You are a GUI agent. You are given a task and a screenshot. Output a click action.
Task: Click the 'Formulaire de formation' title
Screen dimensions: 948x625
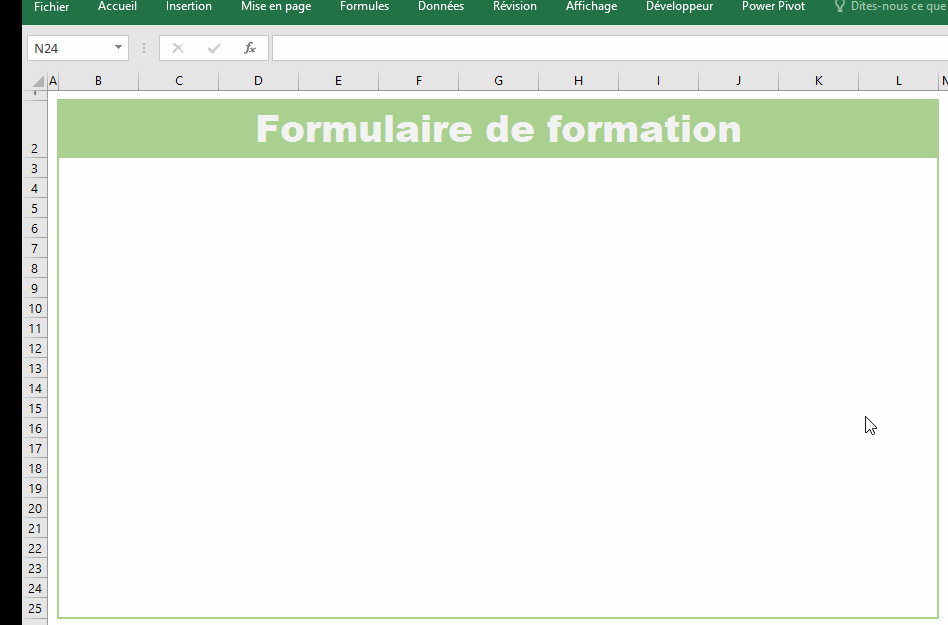[498, 129]
